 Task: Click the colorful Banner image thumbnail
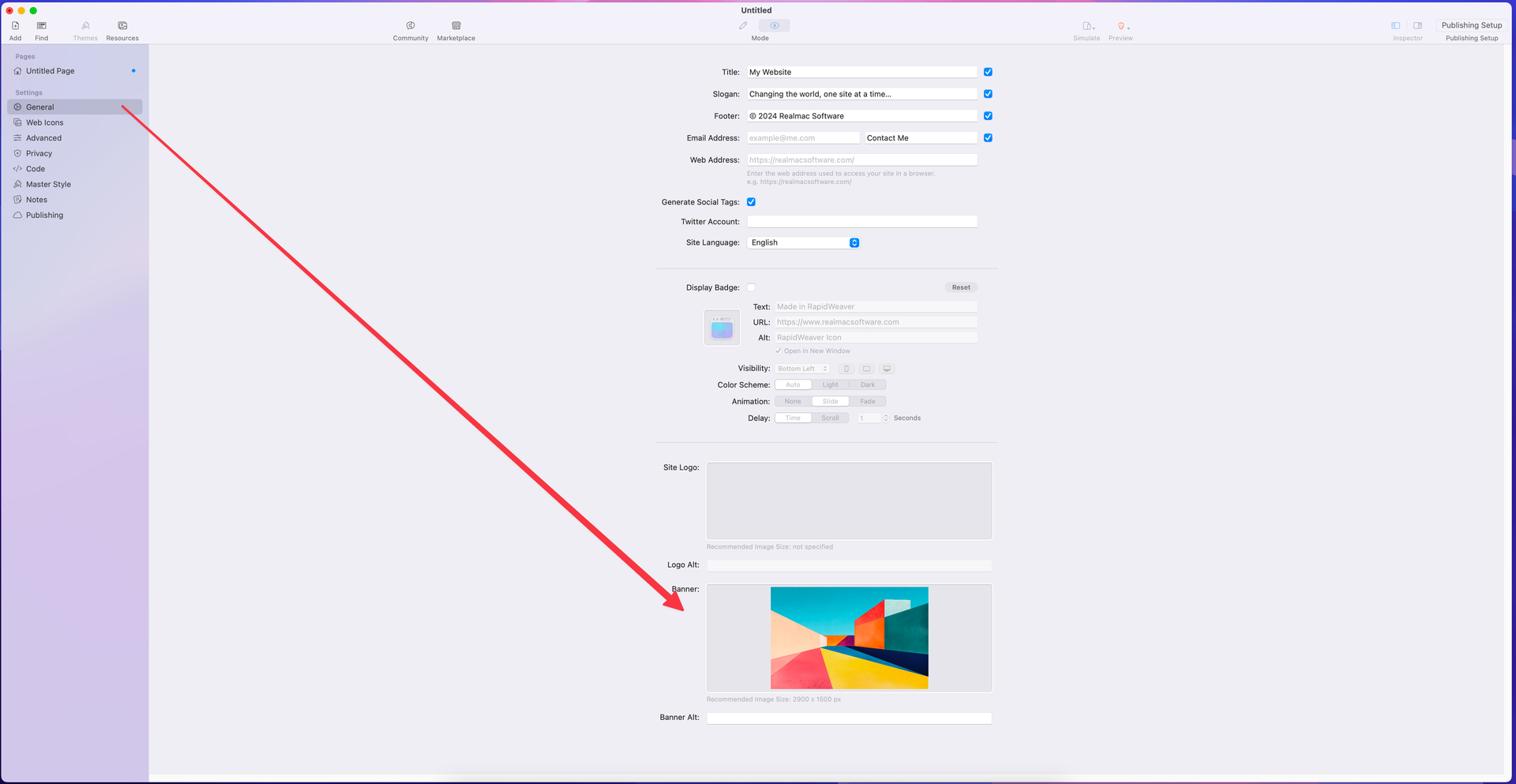coord(850,638)
